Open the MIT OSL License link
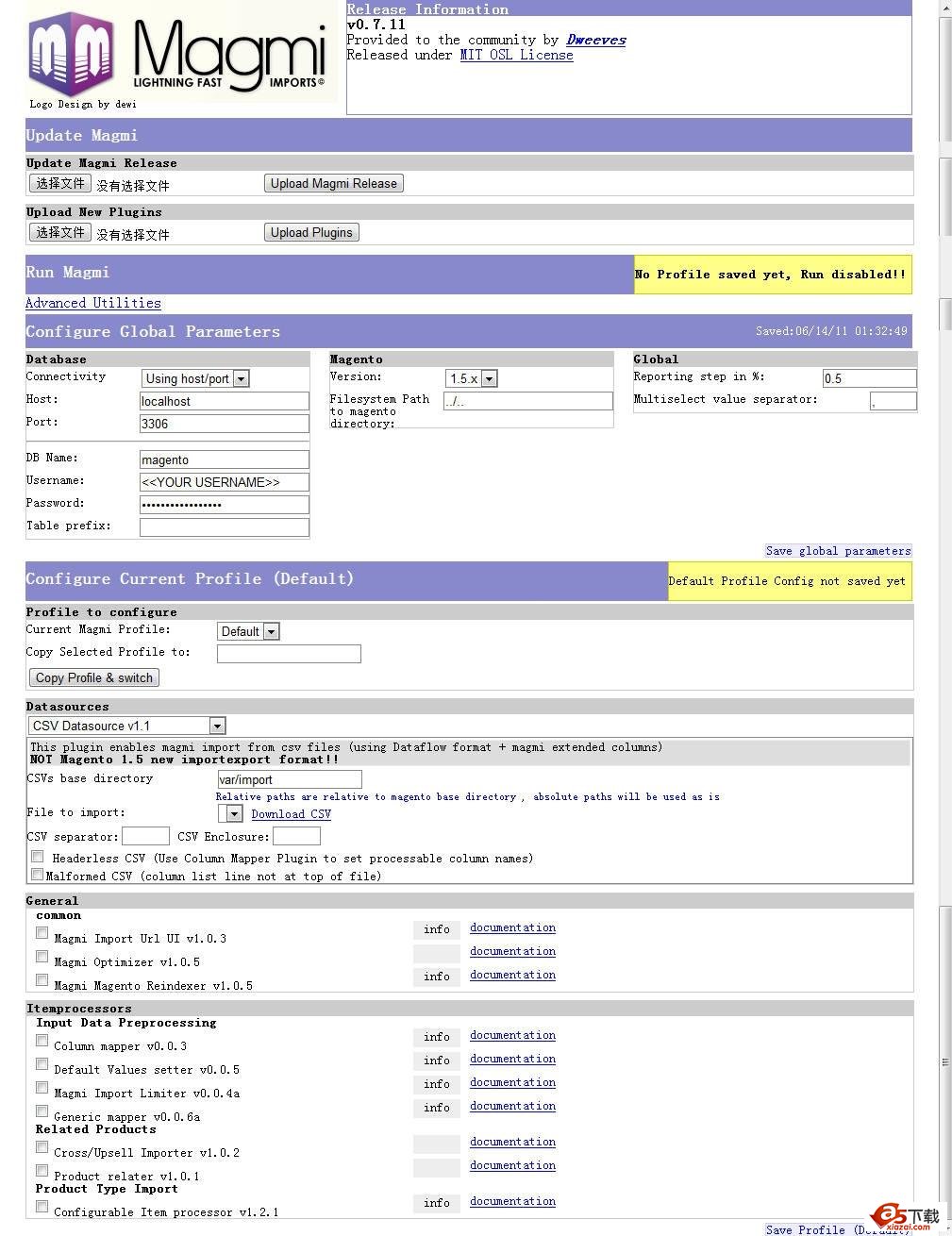Screen dimensions: 952x1236 [x=516, y=55]
